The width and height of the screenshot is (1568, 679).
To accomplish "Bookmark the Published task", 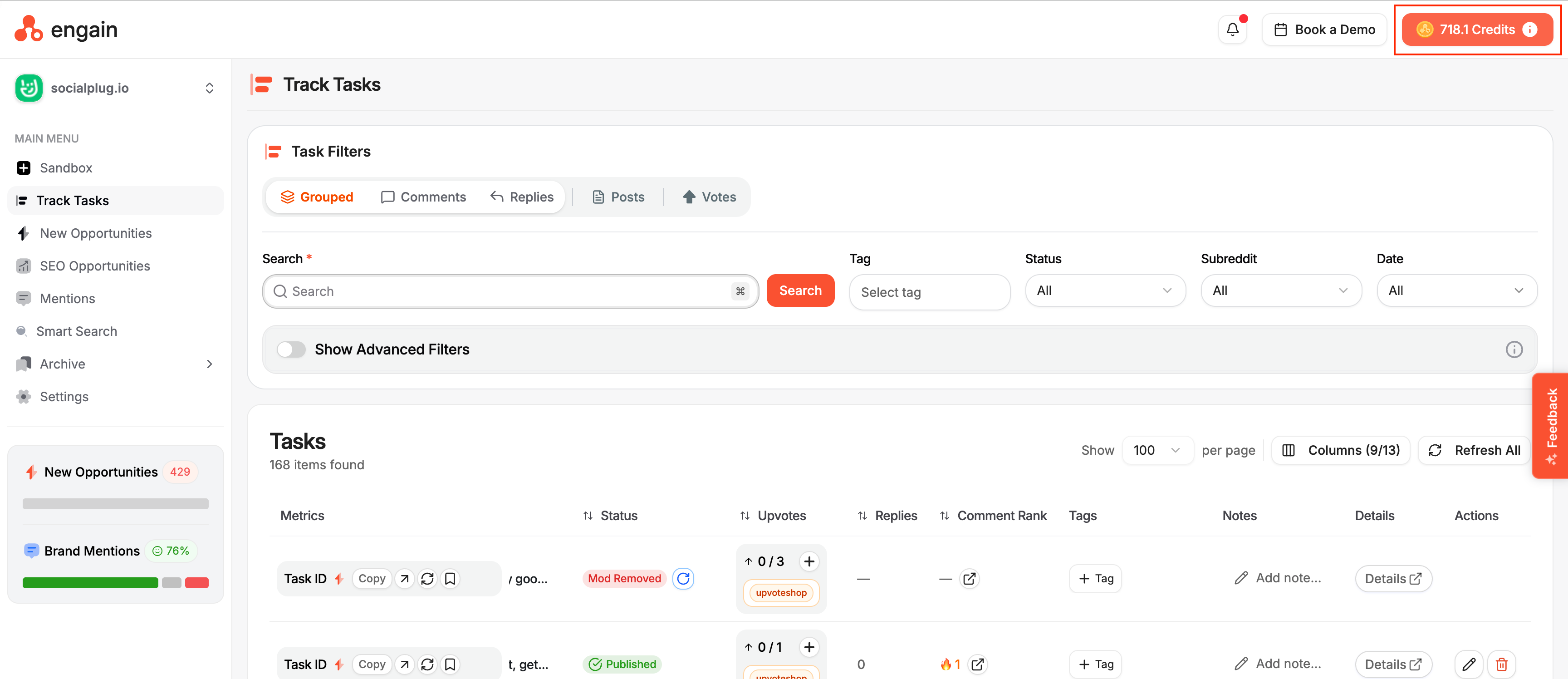I will (450, 664).
